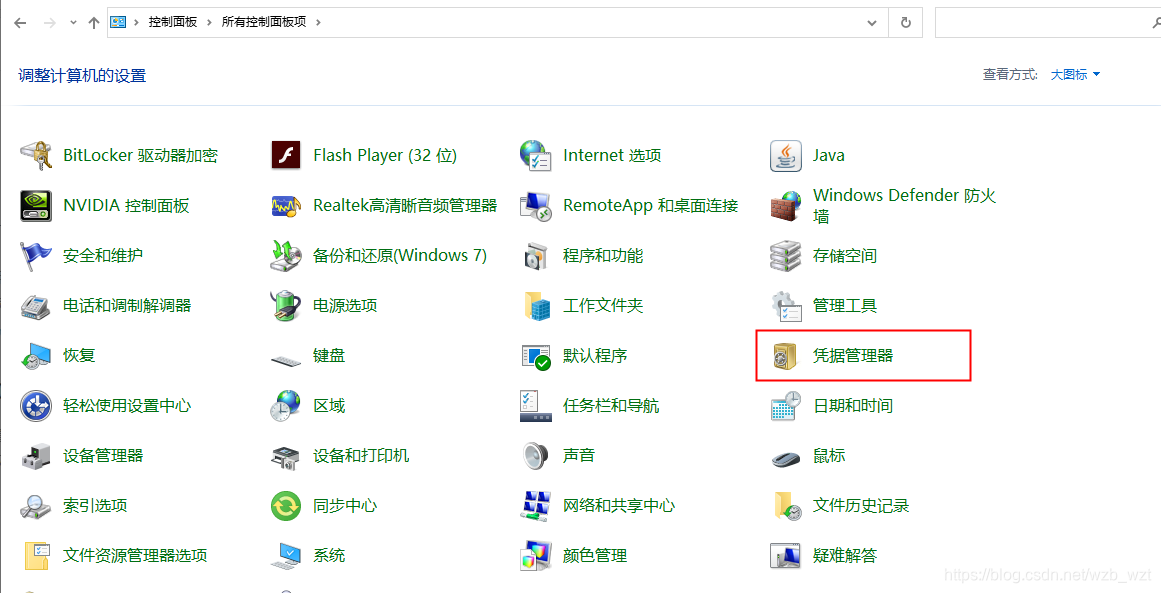This screenshot has height=593, width=1161.
Task: Click the 程序和功能 icon
Action: pyautogui.click(x=535, y=256)
